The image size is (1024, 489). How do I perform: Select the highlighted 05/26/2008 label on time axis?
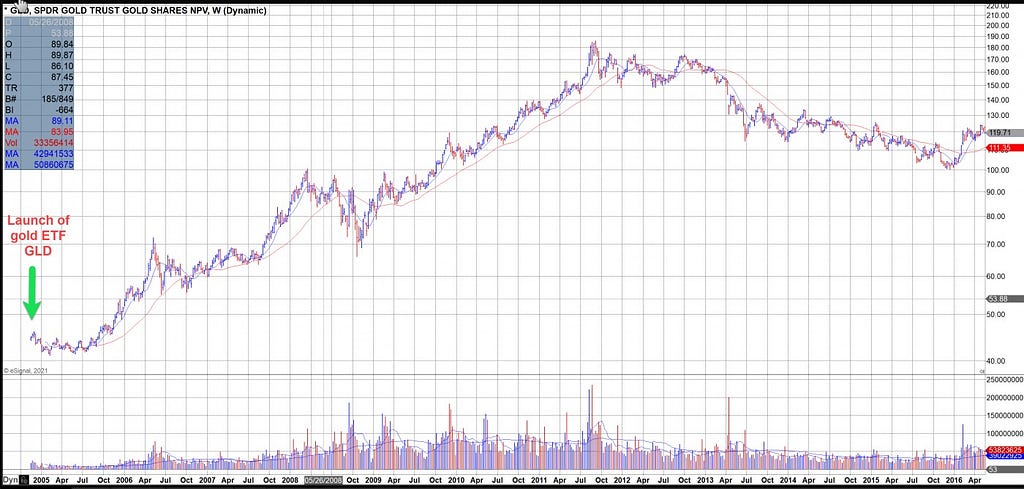point(323,480)
